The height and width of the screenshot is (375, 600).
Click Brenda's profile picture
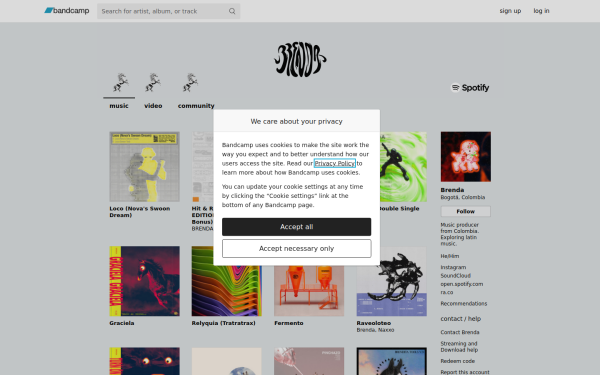tap(466, 157)
